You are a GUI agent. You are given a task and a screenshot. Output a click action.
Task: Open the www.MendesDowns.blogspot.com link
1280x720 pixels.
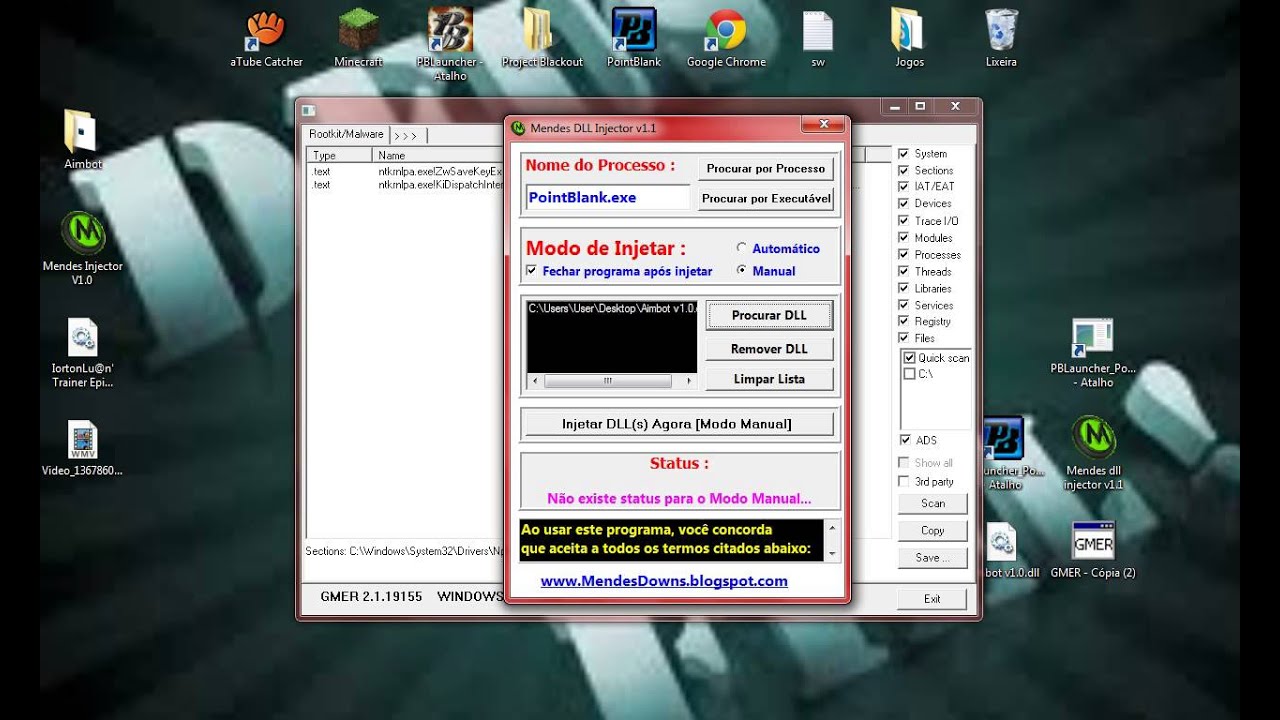[664, 581]
